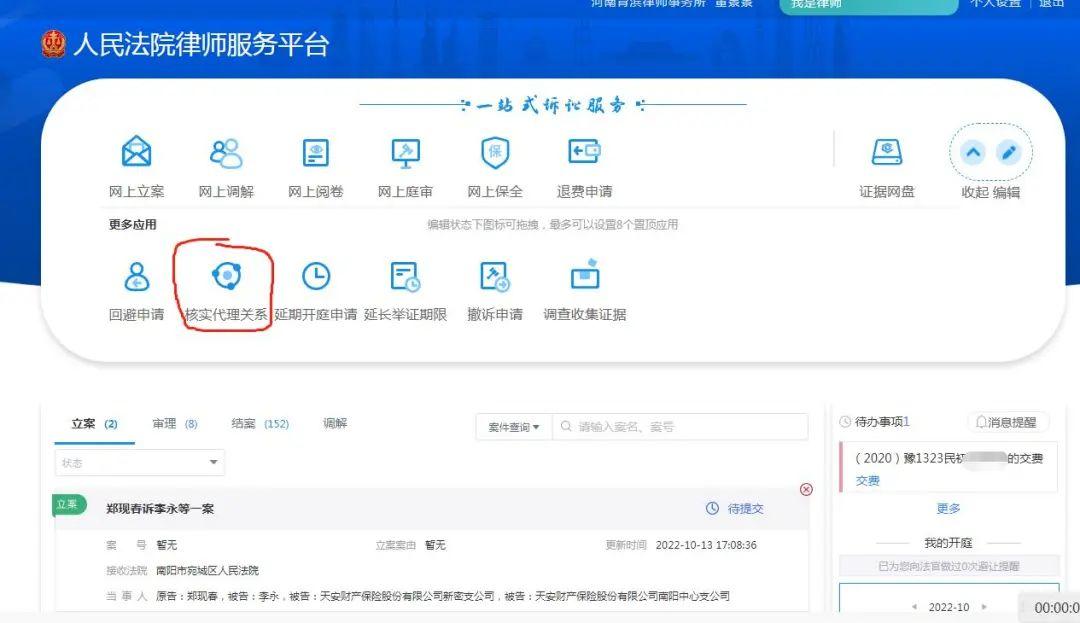Open 延长举证期限 extension icon
The width and height of the screenshot is (1080, 623).
405,276
